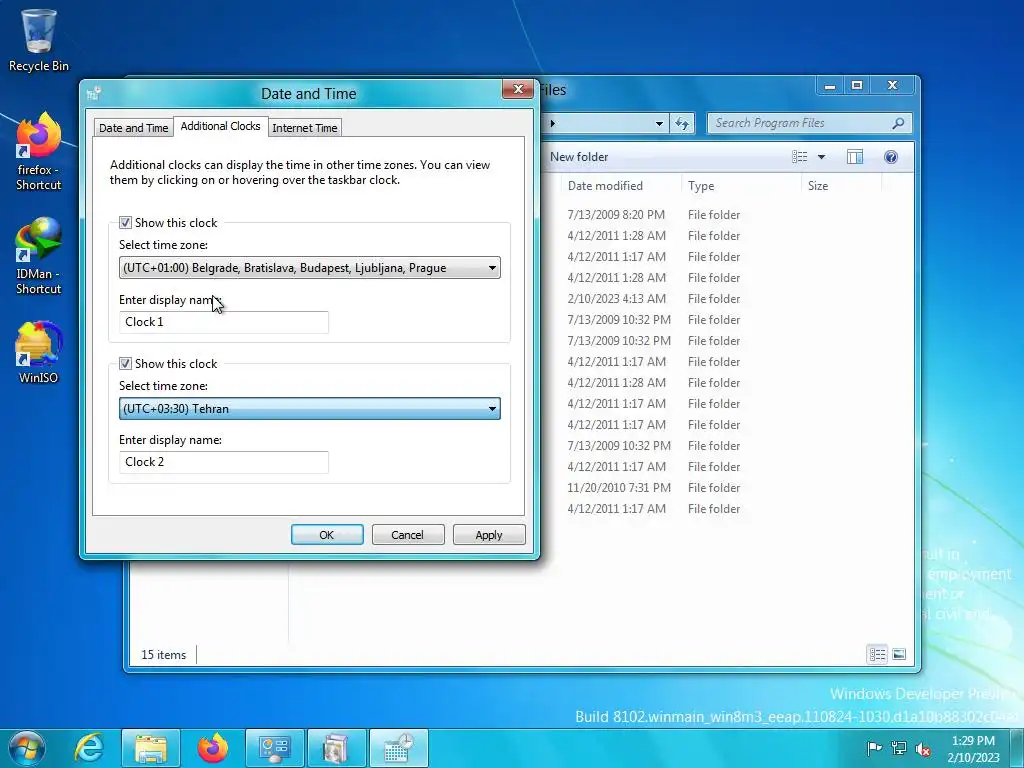This screenshot has height=768, width=1024.
Task: Open the Tehran time zone dropdown
Action: (x=310, y=409)
